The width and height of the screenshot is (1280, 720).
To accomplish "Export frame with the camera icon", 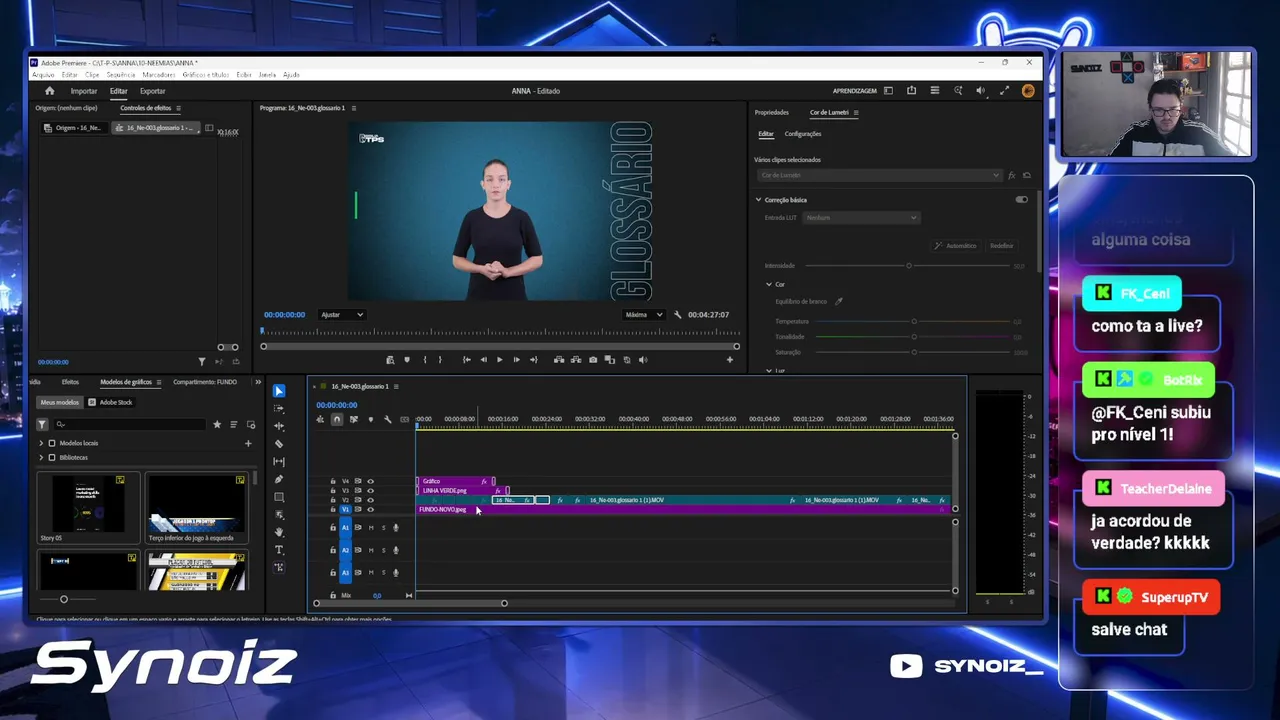I will 593,360.
